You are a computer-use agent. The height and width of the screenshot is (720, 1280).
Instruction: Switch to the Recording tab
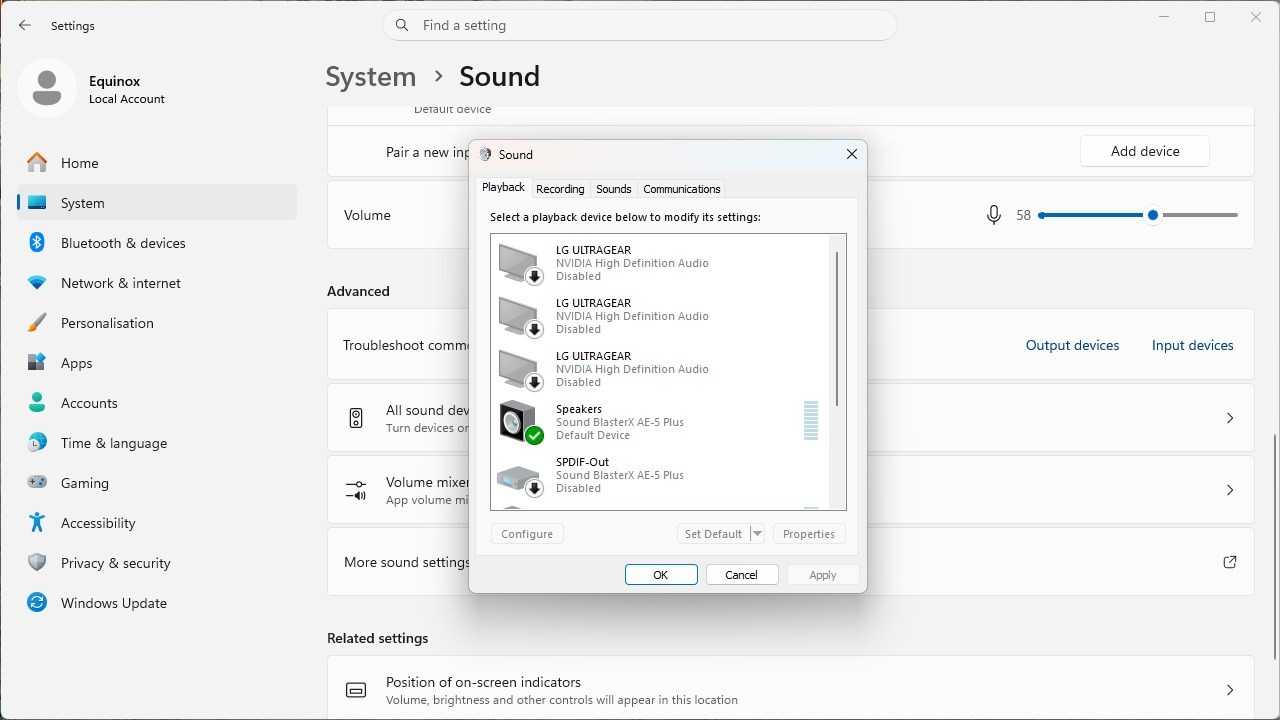pos(560,189)
